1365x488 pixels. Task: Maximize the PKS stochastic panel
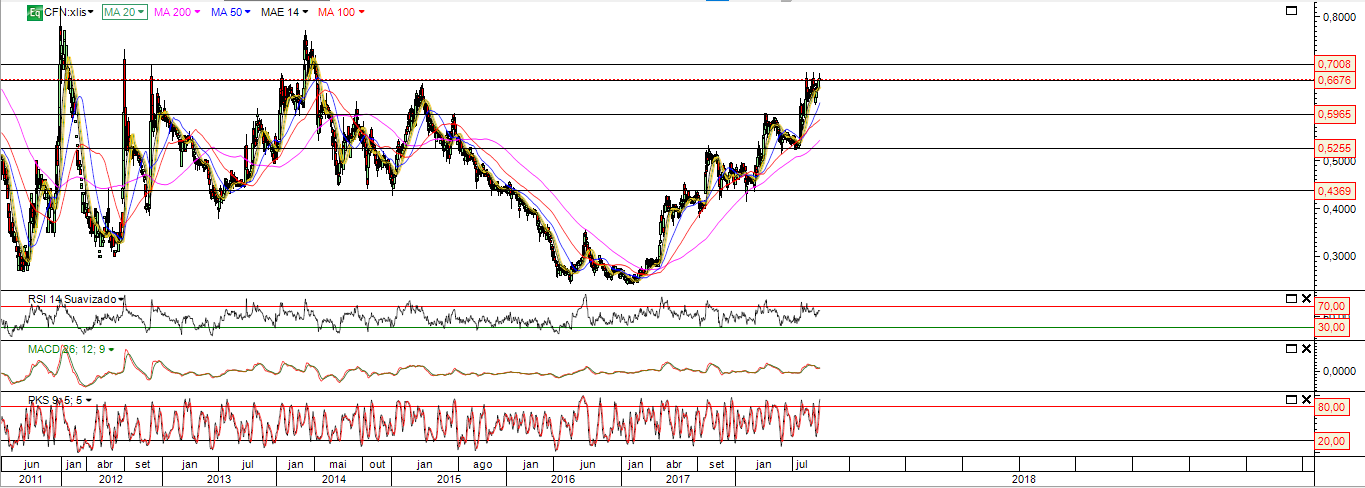tap(1291, 399)
